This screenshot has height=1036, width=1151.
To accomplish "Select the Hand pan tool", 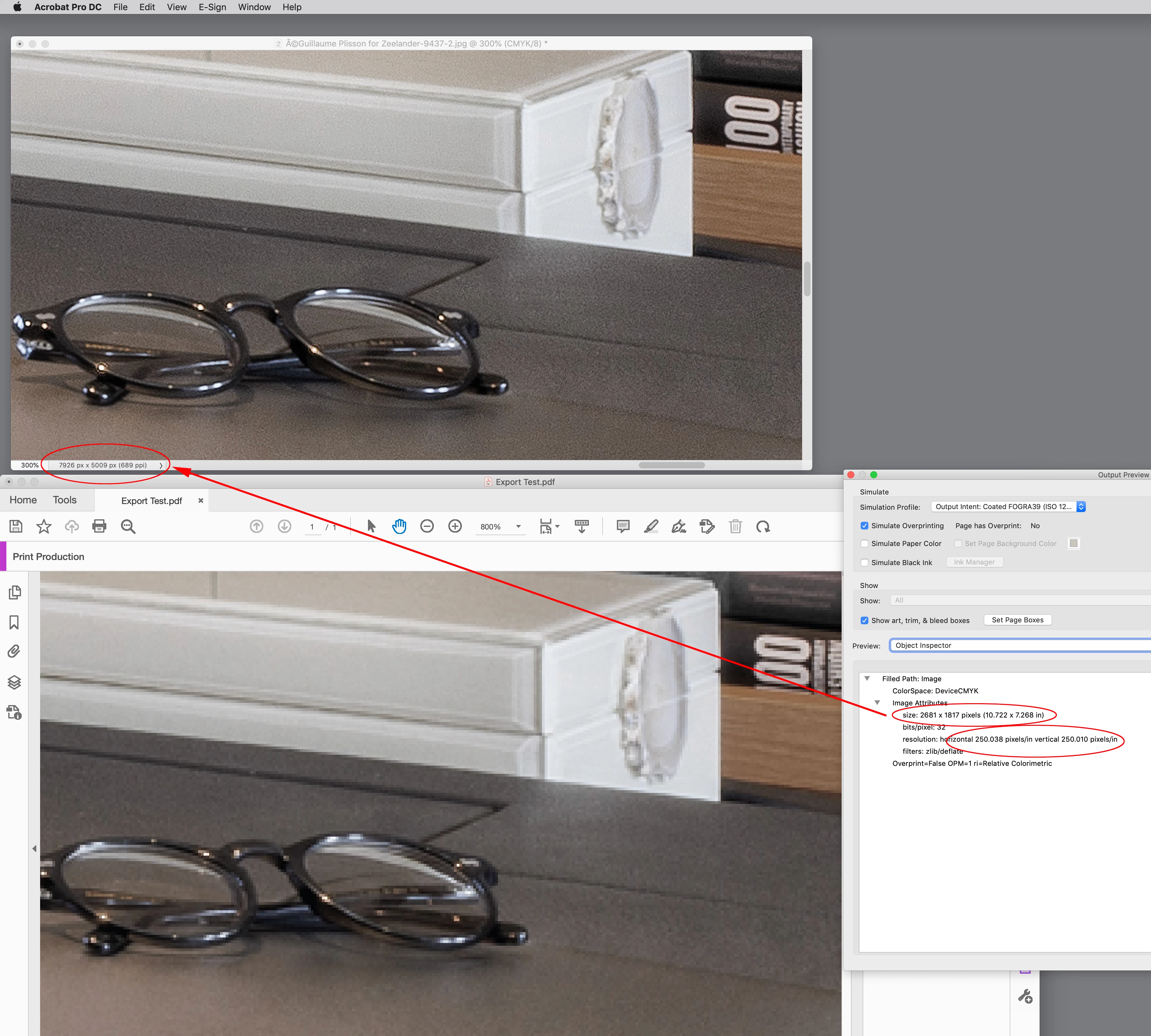I will [x=399, y=527].
